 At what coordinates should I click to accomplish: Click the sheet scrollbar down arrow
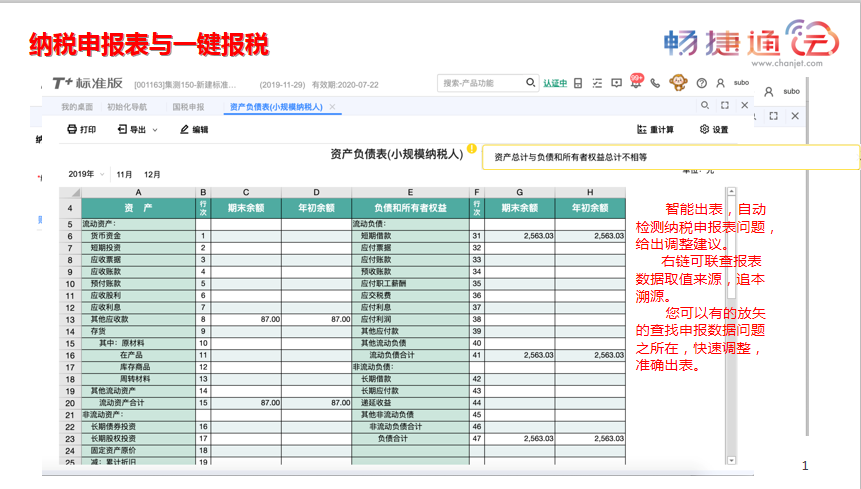pyautogui.click(x=731, y=460)
